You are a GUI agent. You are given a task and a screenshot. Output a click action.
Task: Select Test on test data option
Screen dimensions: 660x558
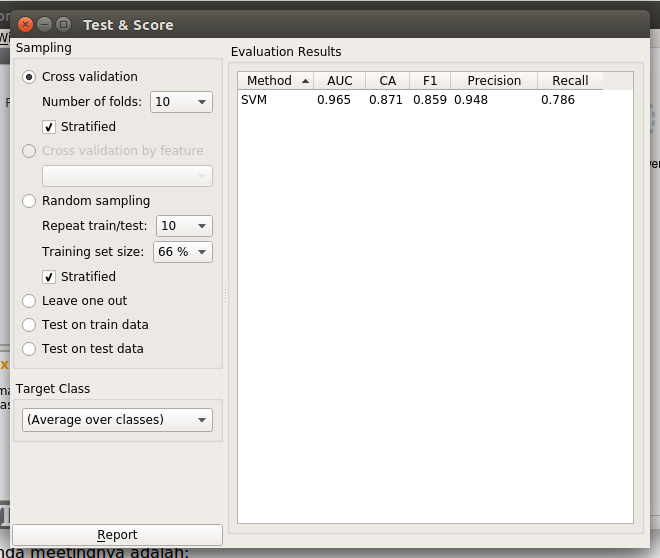pos(29,349)
